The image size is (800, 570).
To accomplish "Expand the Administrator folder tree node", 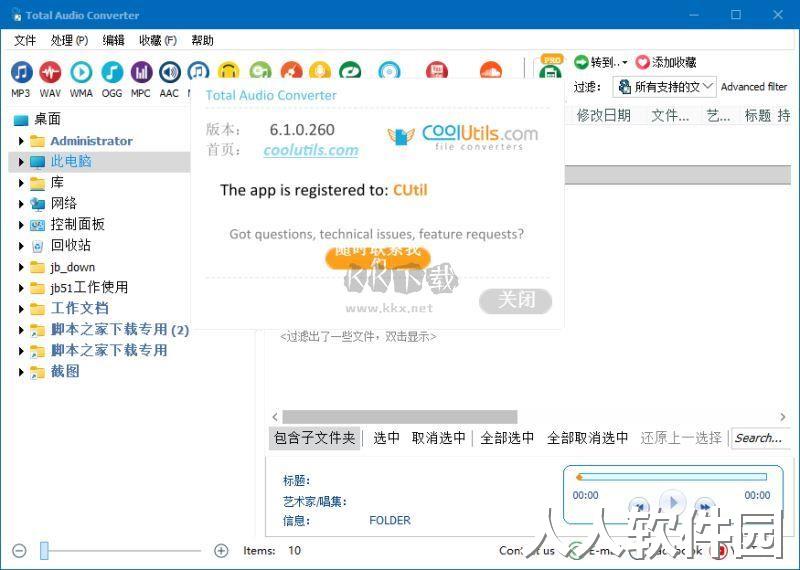I will click(21, 141).
